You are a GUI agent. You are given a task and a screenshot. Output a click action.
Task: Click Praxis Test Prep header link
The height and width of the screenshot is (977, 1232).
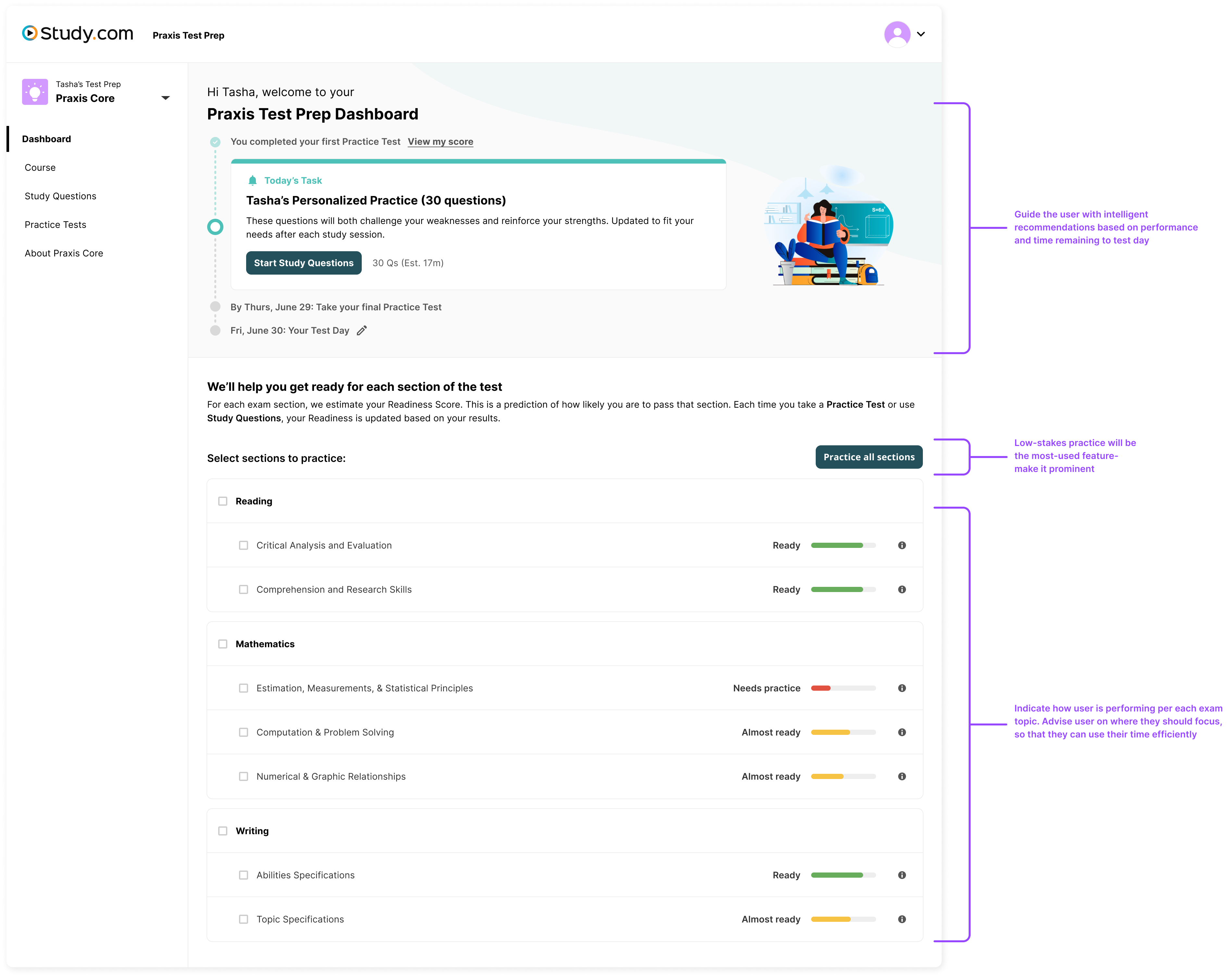[x=188, y=35]
